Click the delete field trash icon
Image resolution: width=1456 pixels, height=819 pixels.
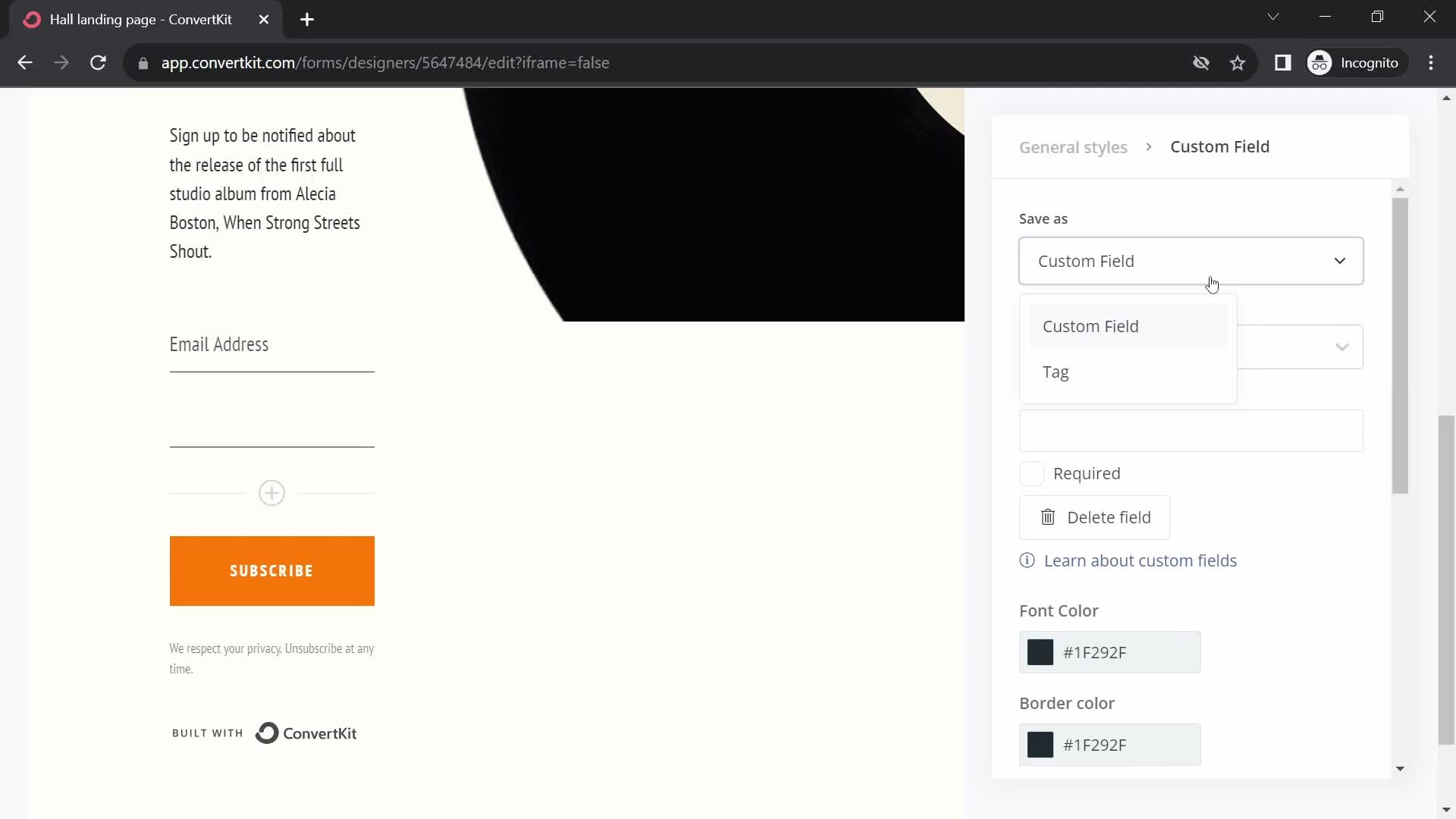(1048, 518)
